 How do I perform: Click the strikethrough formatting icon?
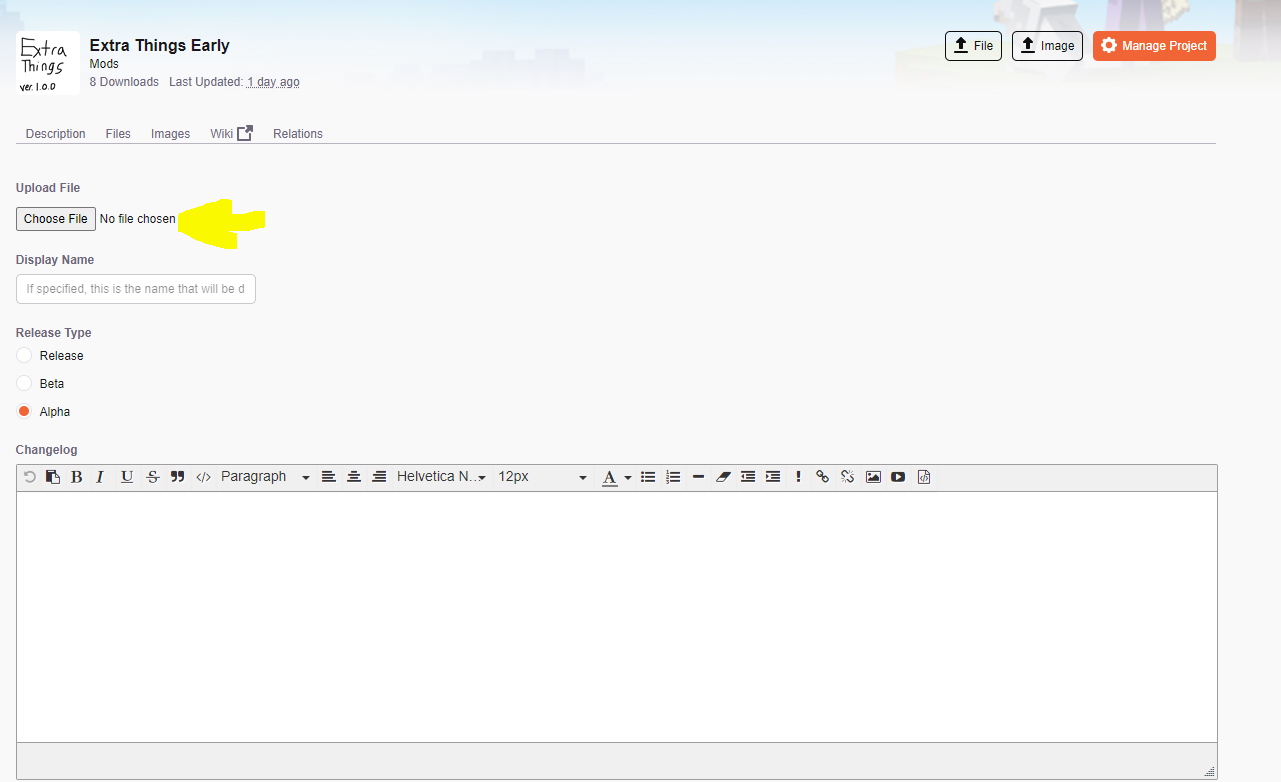pyautogui.click(x=152, y=477)
